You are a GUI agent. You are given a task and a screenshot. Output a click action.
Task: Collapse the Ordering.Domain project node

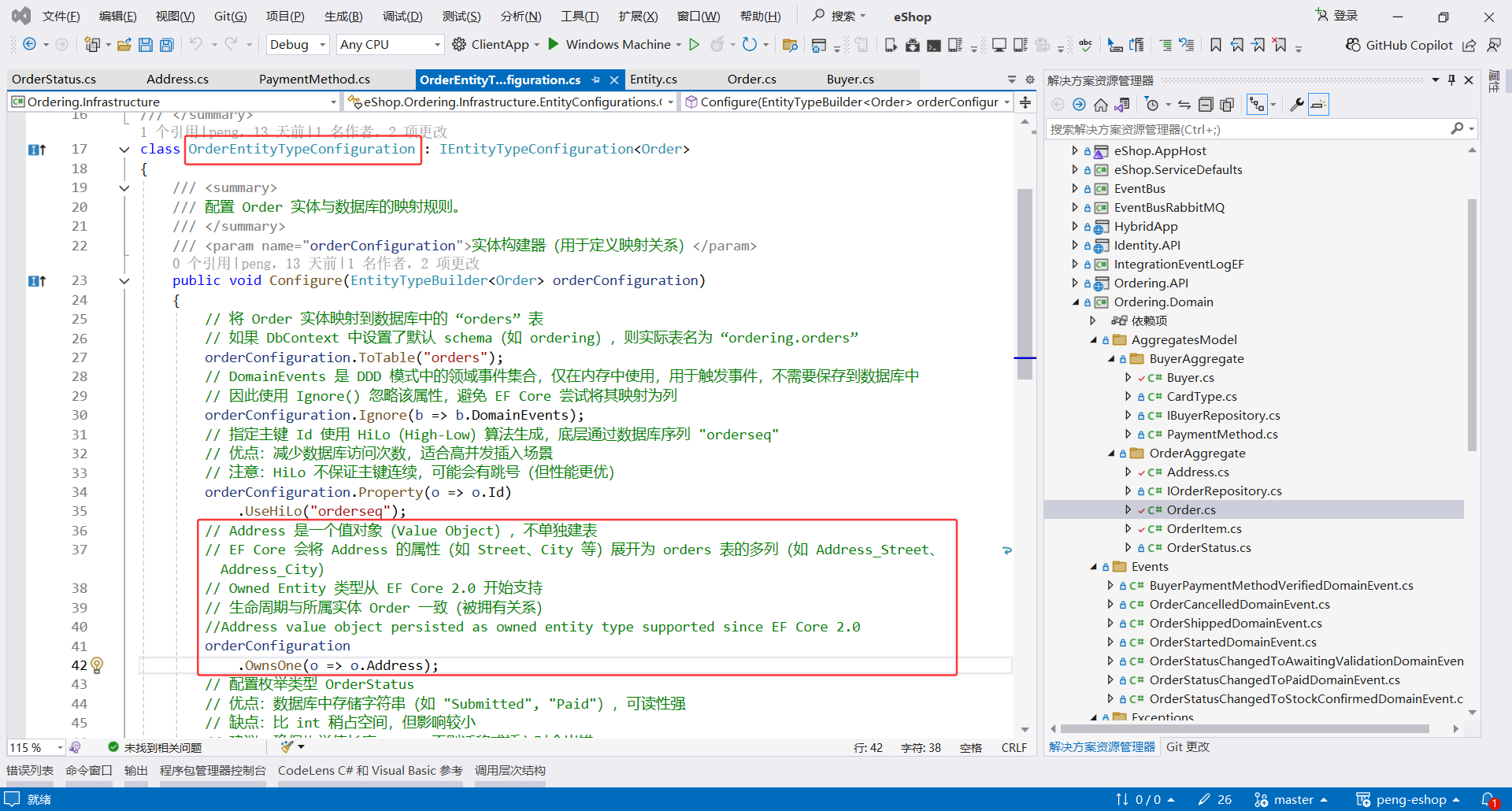[x=1075, y=302]
